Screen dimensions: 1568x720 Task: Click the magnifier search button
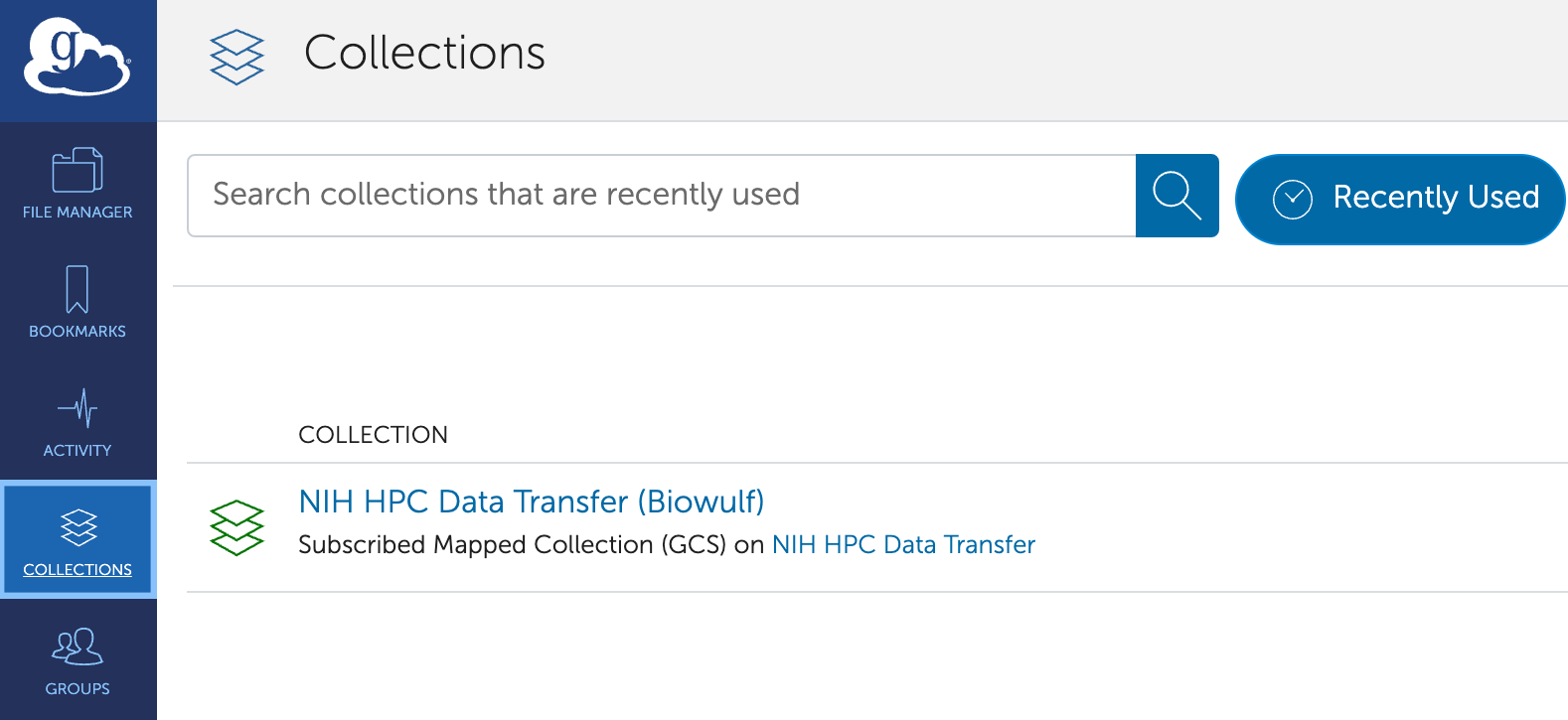pyautogui.click(x=1176, y=196)
